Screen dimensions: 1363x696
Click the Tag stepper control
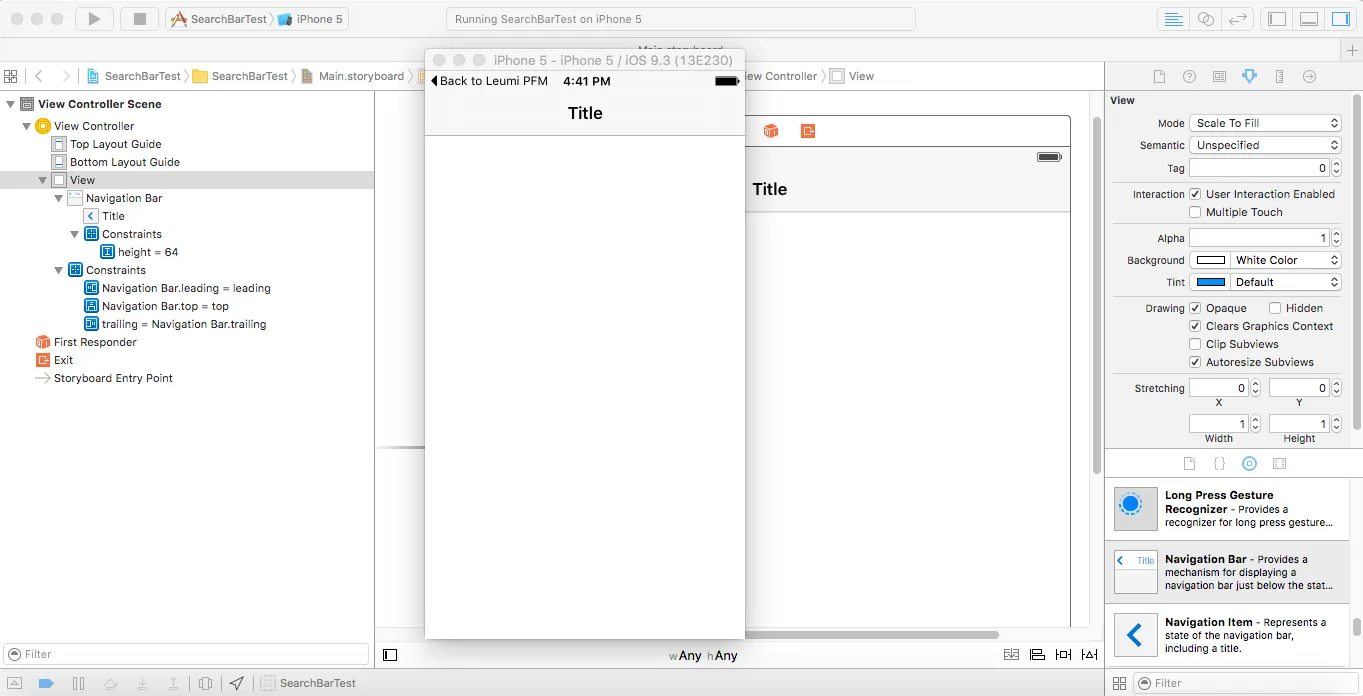pyautogui.click(x=1336, y=168)
